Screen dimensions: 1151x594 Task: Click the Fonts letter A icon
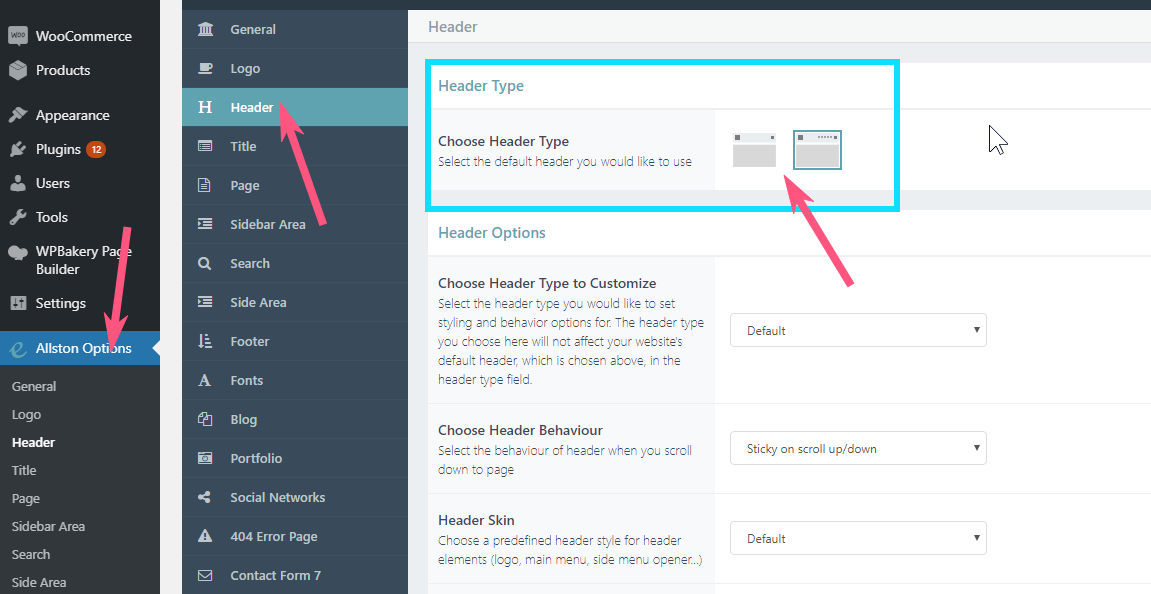coord(205,380)
